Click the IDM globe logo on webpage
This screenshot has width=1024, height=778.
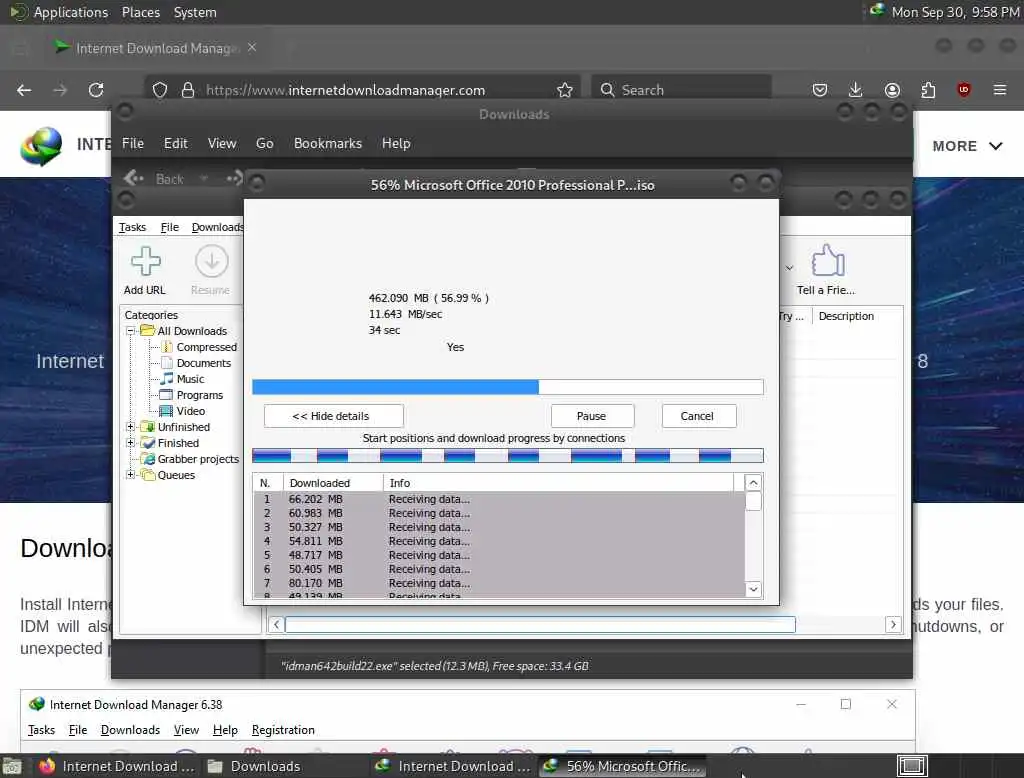coord(41,146)
